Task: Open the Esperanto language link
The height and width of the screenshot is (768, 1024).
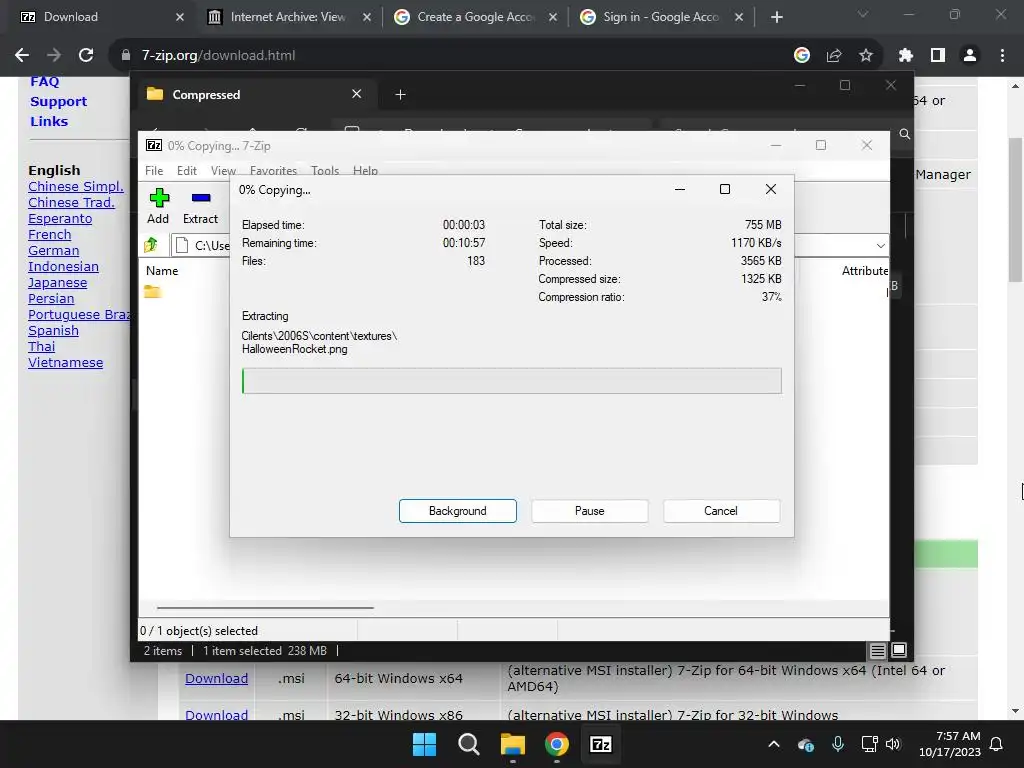Action: click(x=60, y=219)
